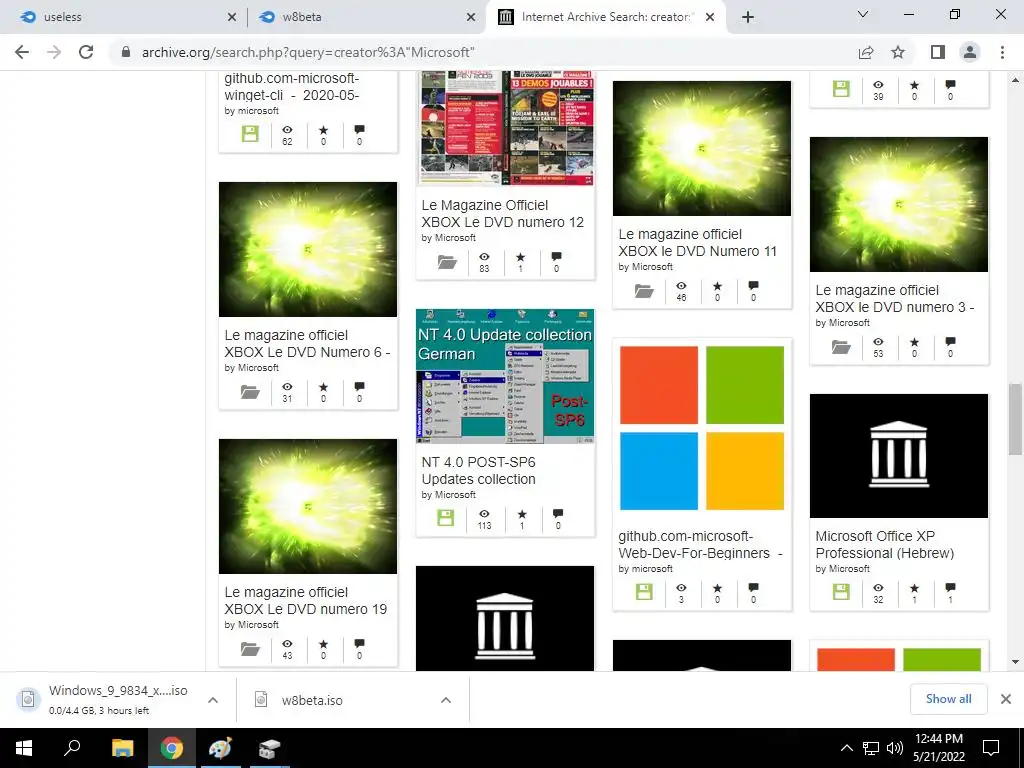The width and height of the screenshot is (1024, 768).
Task: Open Le magazine officiel XBOX Le DVD numero 19 link
Action: click(x=306, y=601)
